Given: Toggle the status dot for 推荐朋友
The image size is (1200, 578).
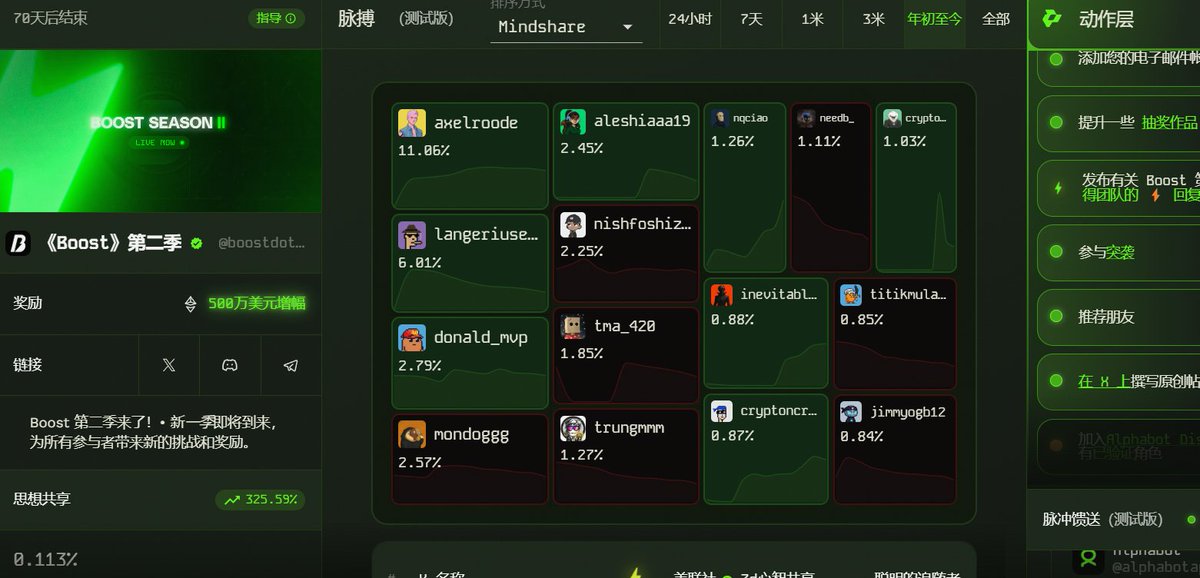Looking at the screenshot, I should click(x=1056, y=317).
